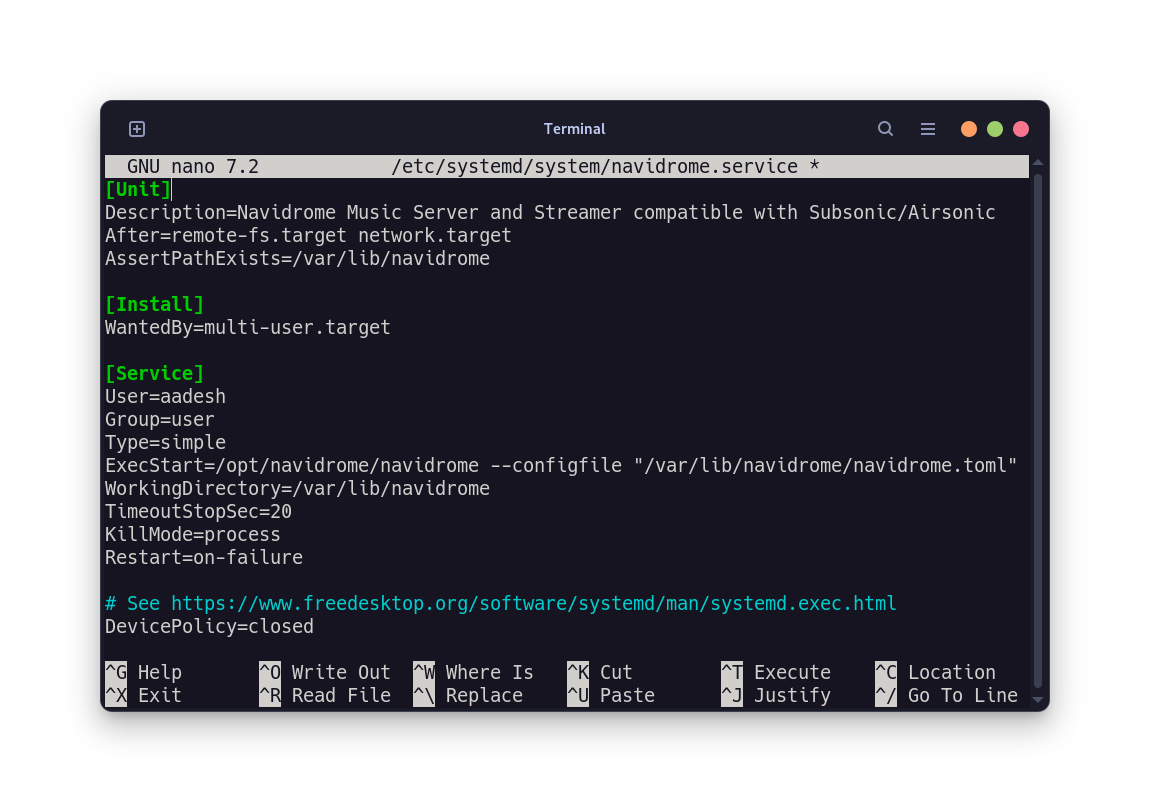Click the orange window control circle

tap(968, 129)
